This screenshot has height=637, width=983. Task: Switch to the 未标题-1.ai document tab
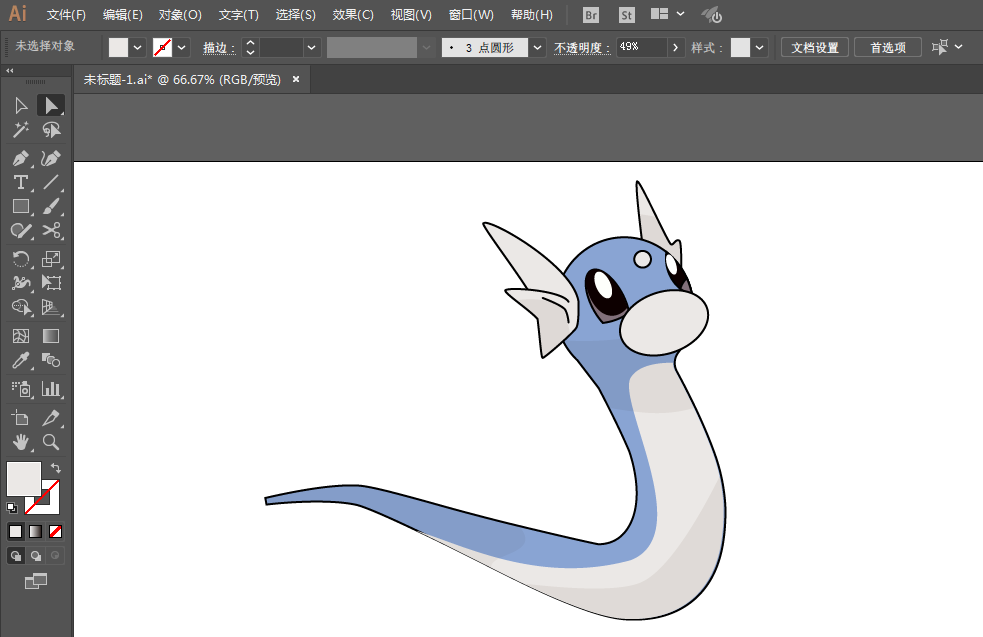pos(182,80)
